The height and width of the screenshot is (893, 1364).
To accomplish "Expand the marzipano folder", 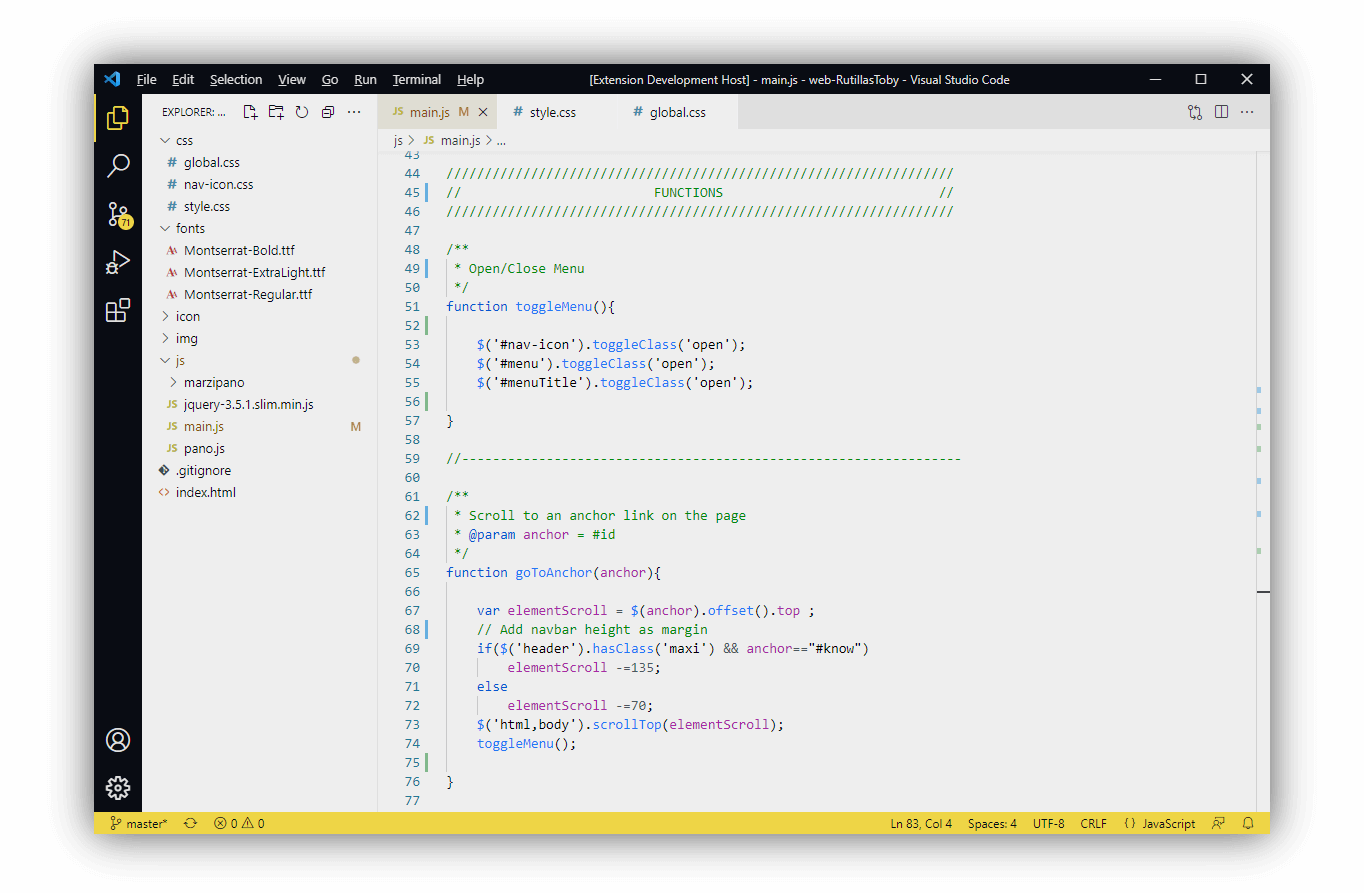I will pyautogui.click(x=260, y=382).
